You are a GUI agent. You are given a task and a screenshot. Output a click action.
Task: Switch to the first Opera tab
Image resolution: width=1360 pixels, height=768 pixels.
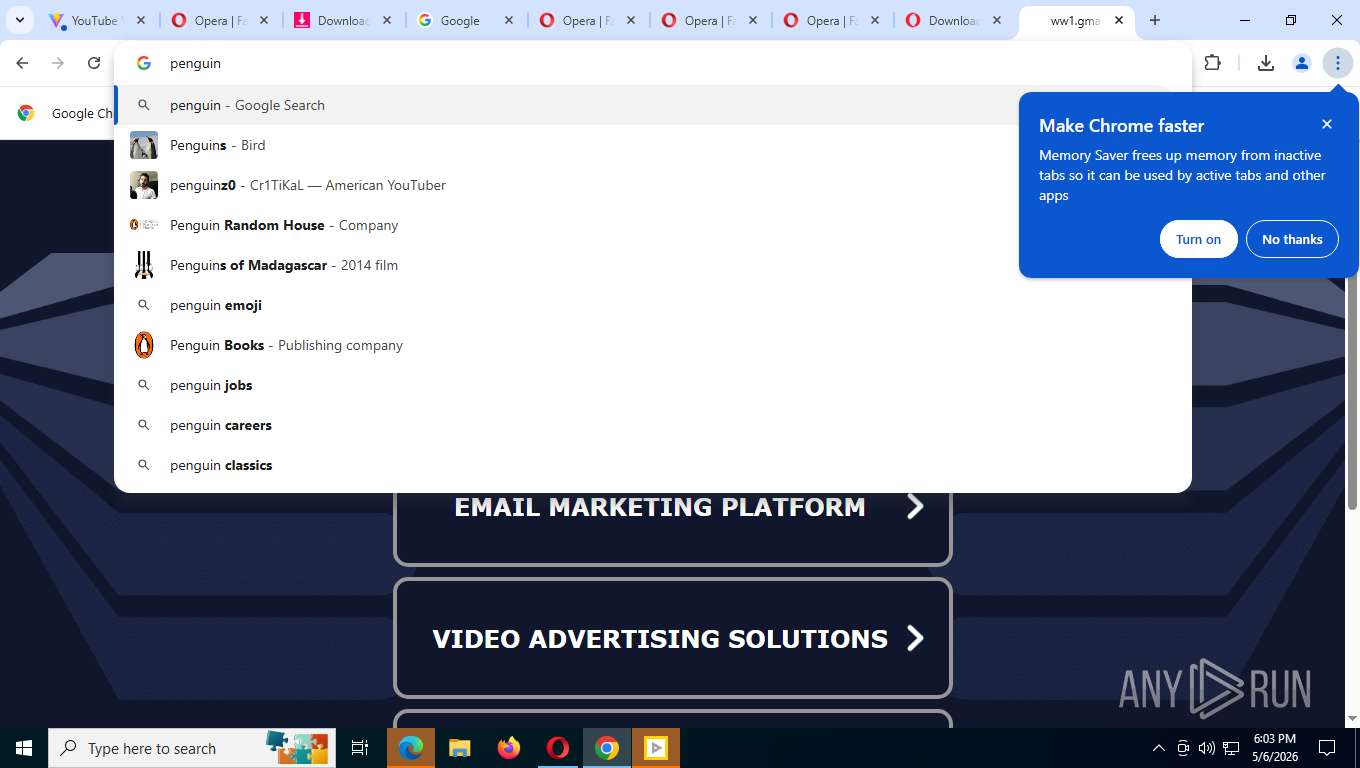click(219, 20)
